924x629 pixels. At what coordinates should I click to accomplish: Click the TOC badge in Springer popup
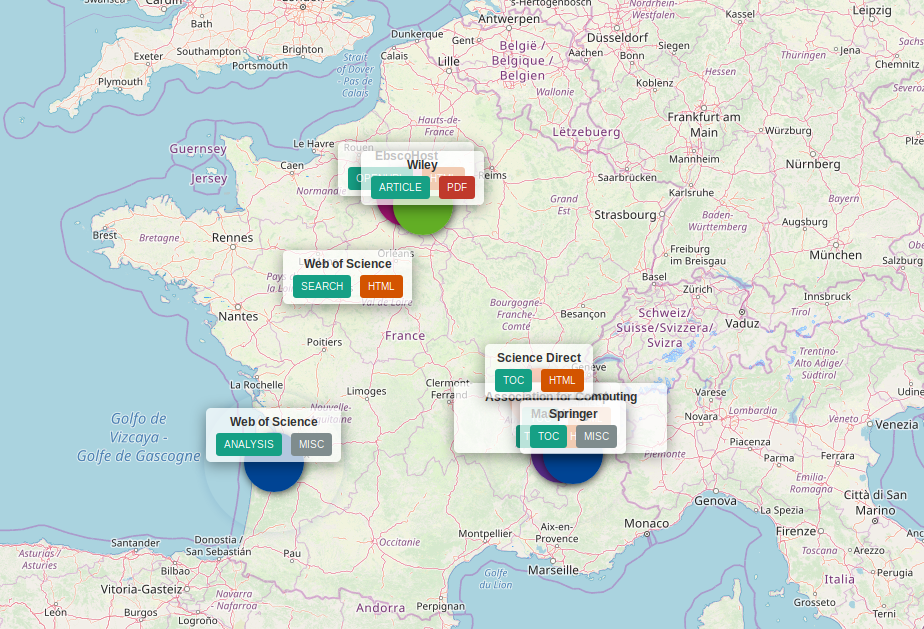548,436
